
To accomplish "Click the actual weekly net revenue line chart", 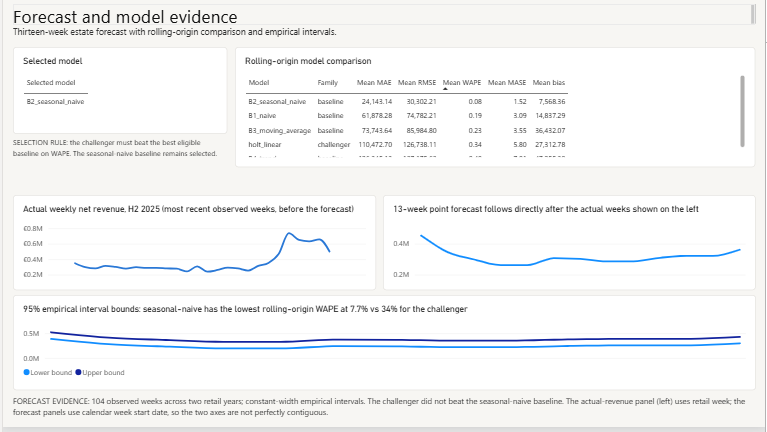I will 202,252.
